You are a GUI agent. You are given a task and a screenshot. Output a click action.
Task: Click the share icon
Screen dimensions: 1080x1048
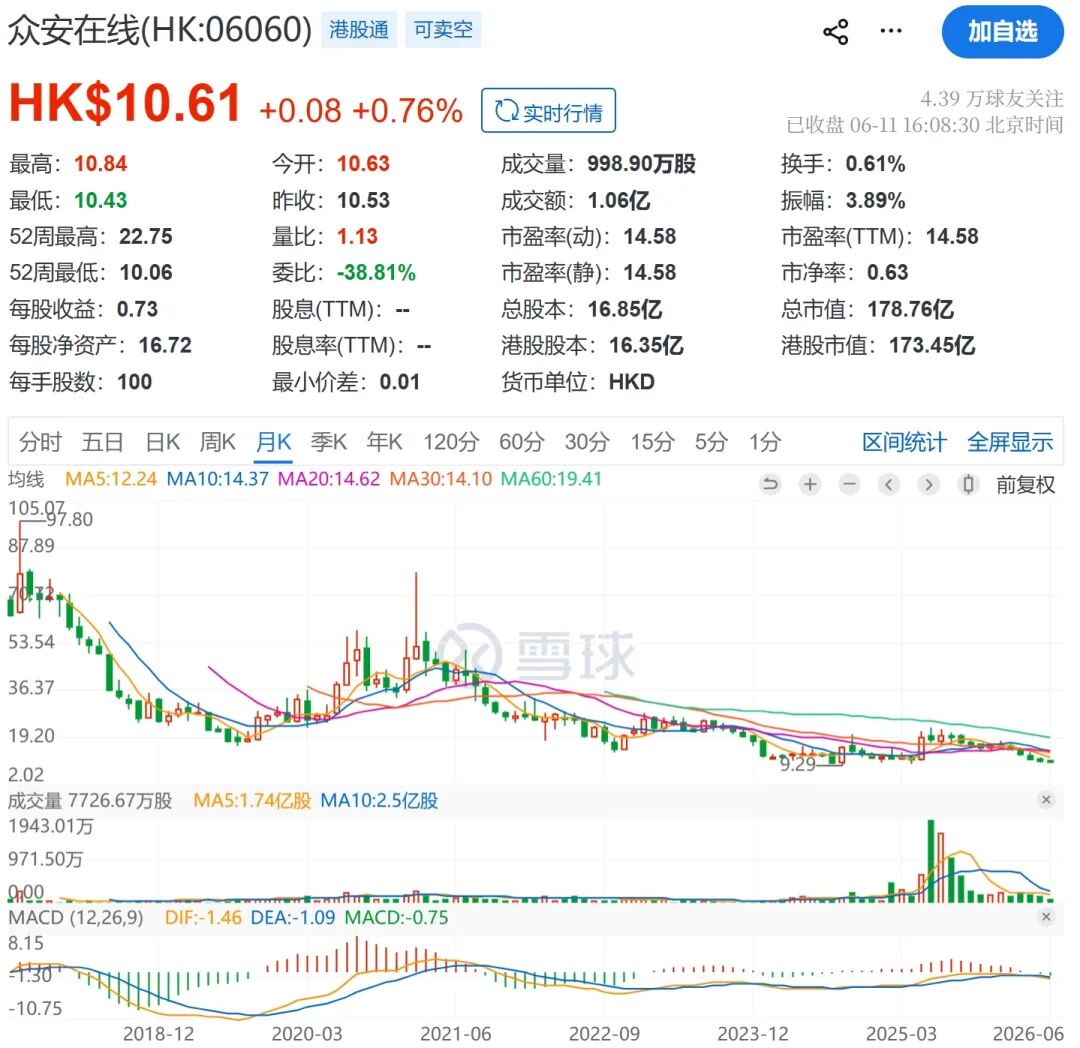point(835,32)
